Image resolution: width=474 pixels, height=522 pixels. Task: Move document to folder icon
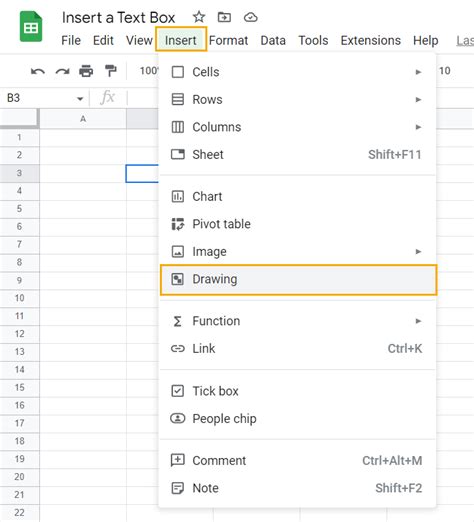pyautogui.click(x=224, y=17)
